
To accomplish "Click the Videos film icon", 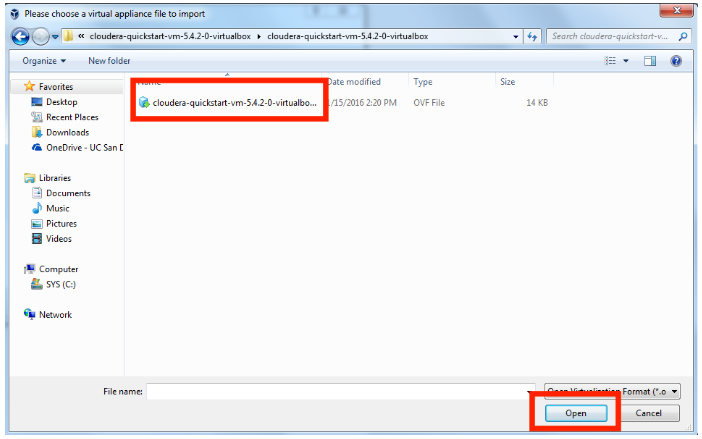I will tap(37, 239).
